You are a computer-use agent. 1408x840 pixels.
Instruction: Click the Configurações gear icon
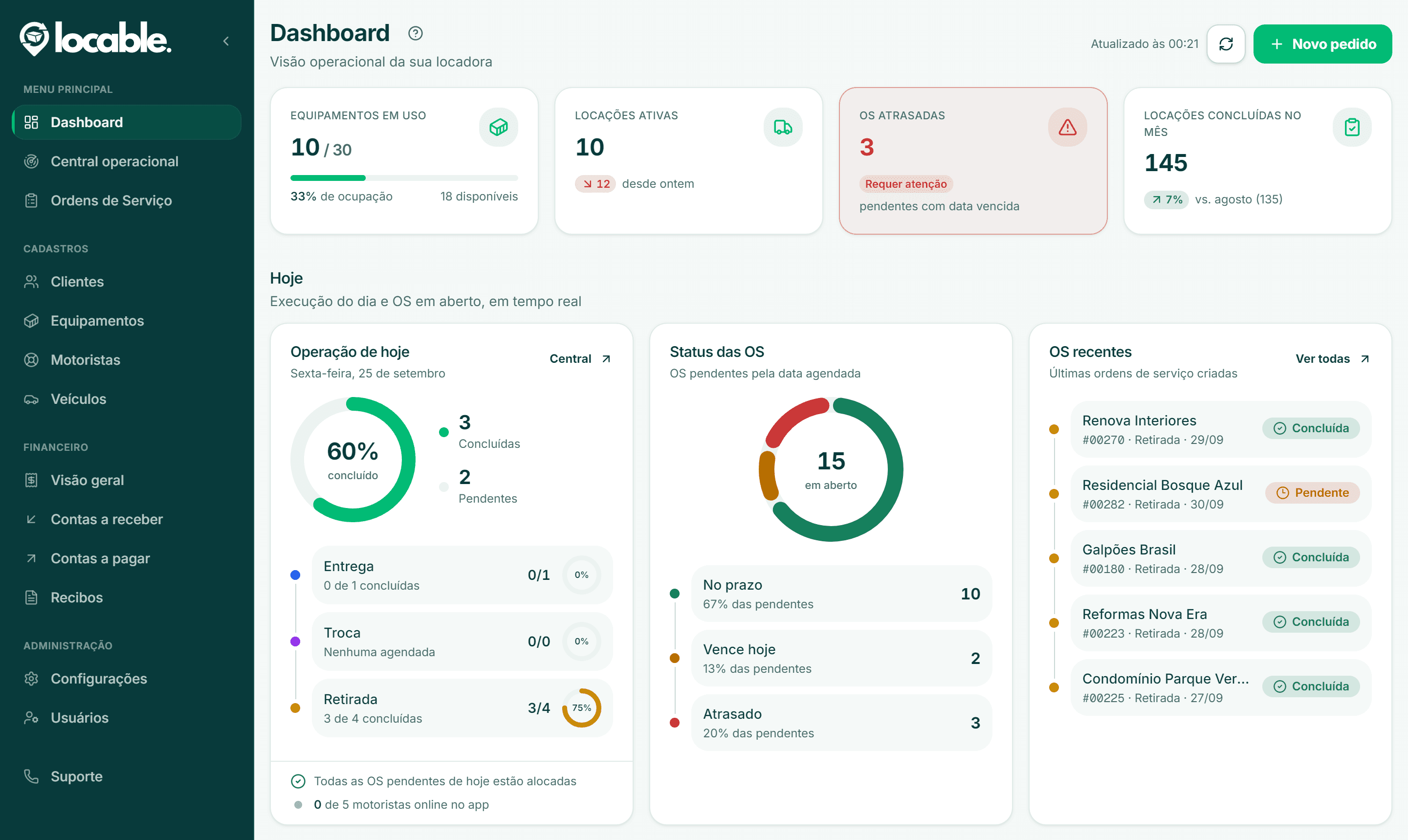pyautogui.click(x=31, y=678)
